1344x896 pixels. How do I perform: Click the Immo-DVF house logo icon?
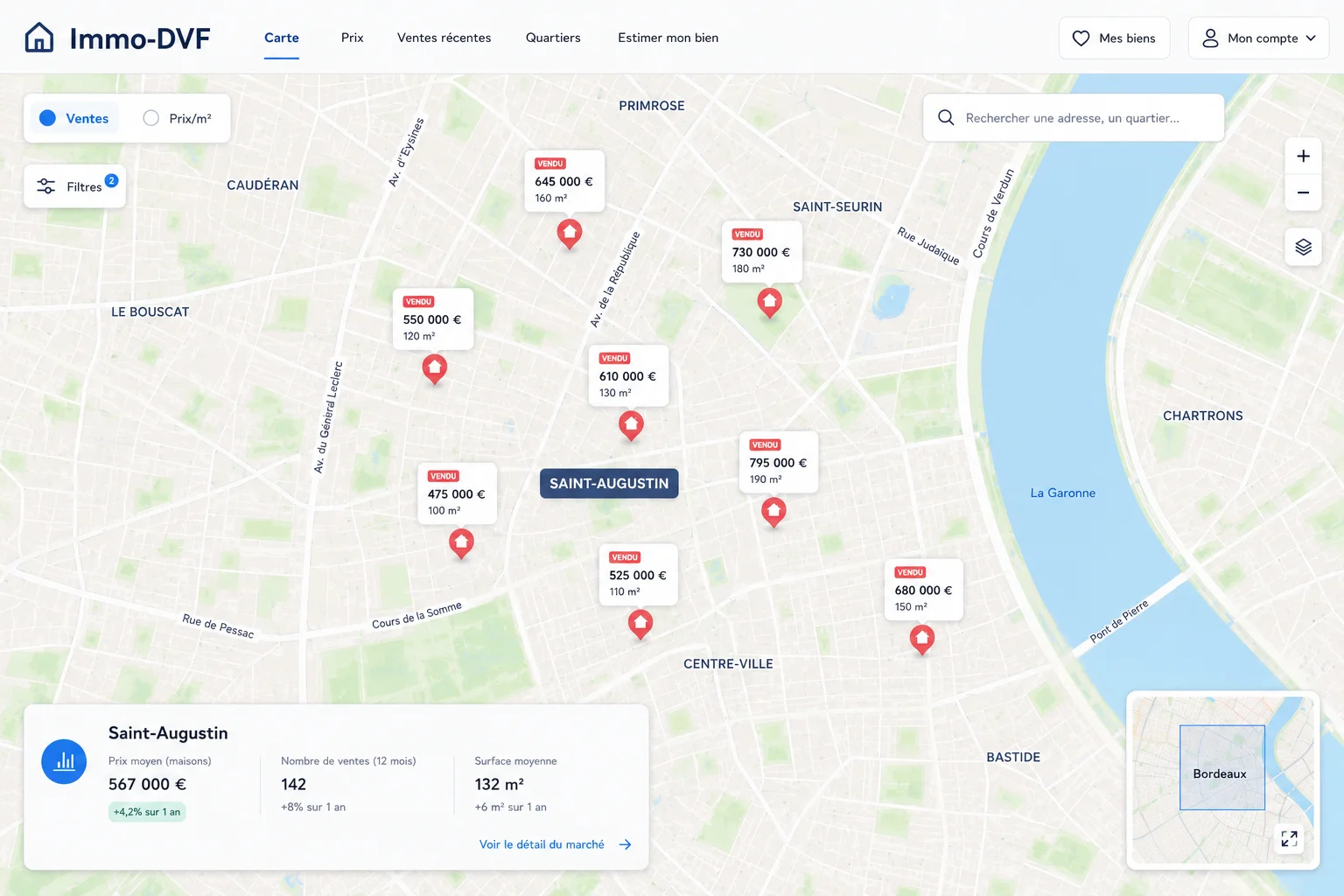coord(39,38)
